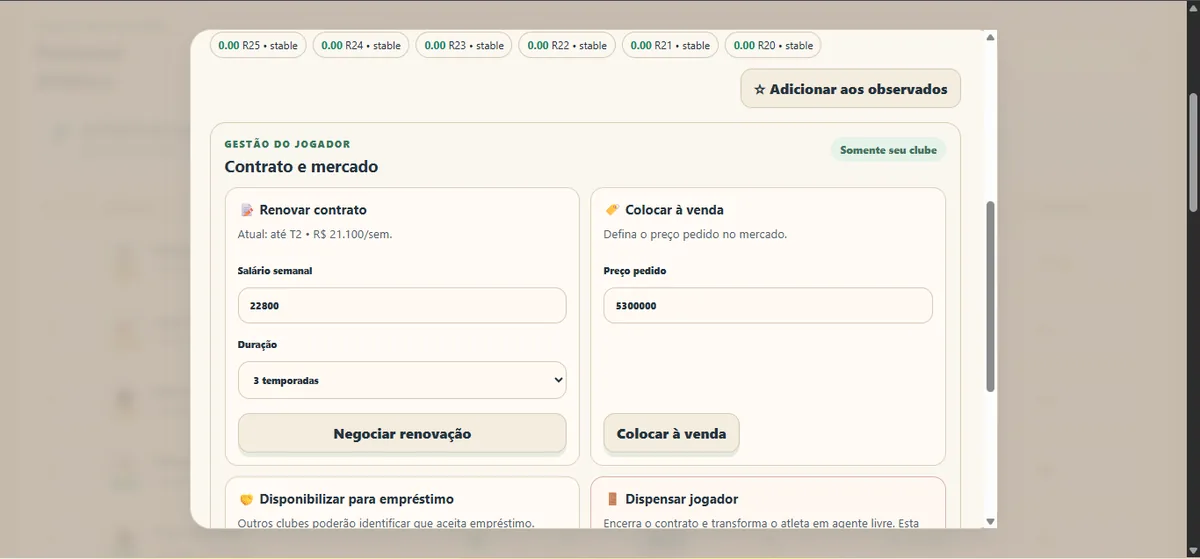
Task: Open the Duração dropdown showing 3 temporadas
Action: (x=402, y=380)
